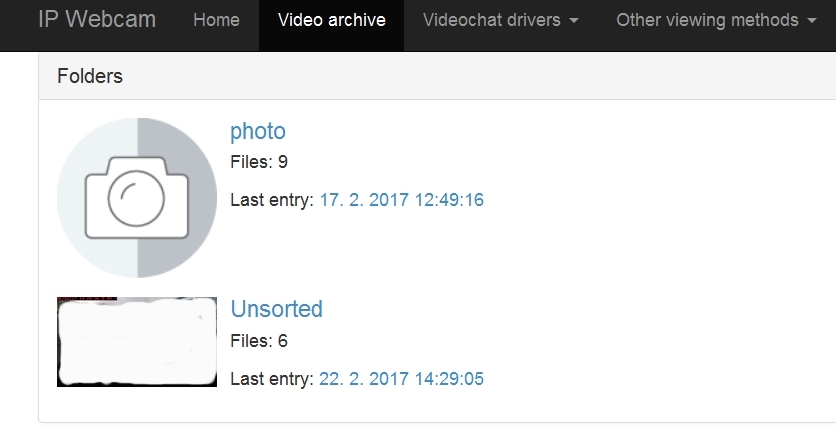Screen dimensions: 836x427
Task: Click the "Last entry:" label under Unsorted
Action: (272, 379)
